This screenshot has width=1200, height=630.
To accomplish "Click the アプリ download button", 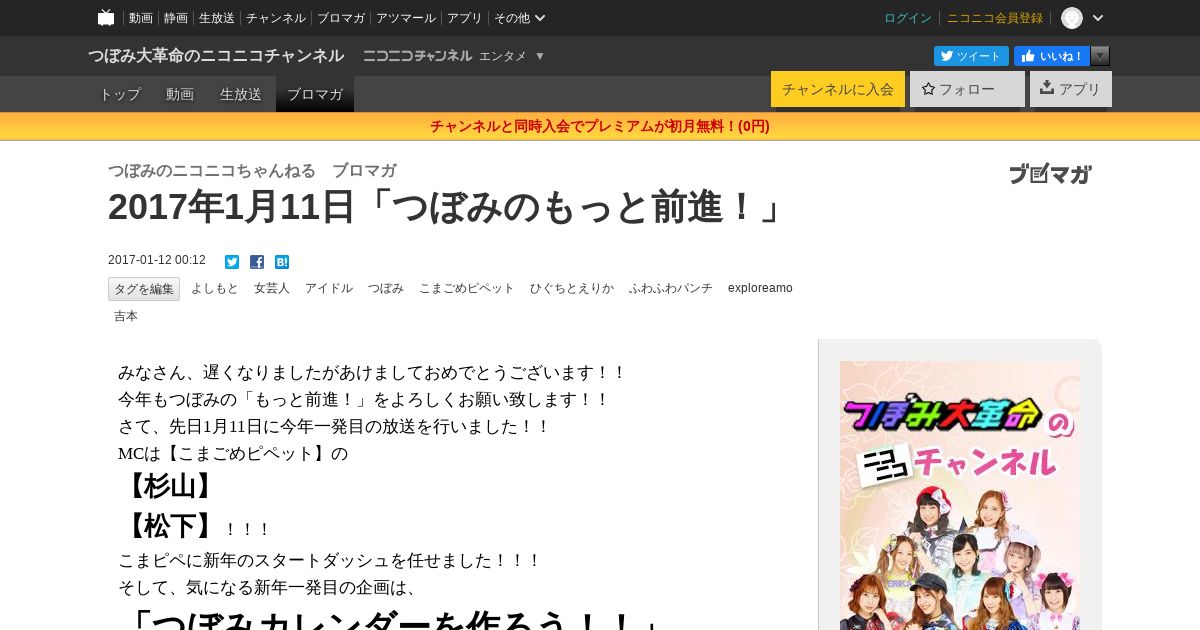I will pyautogui.click(x=1071, y=89).
